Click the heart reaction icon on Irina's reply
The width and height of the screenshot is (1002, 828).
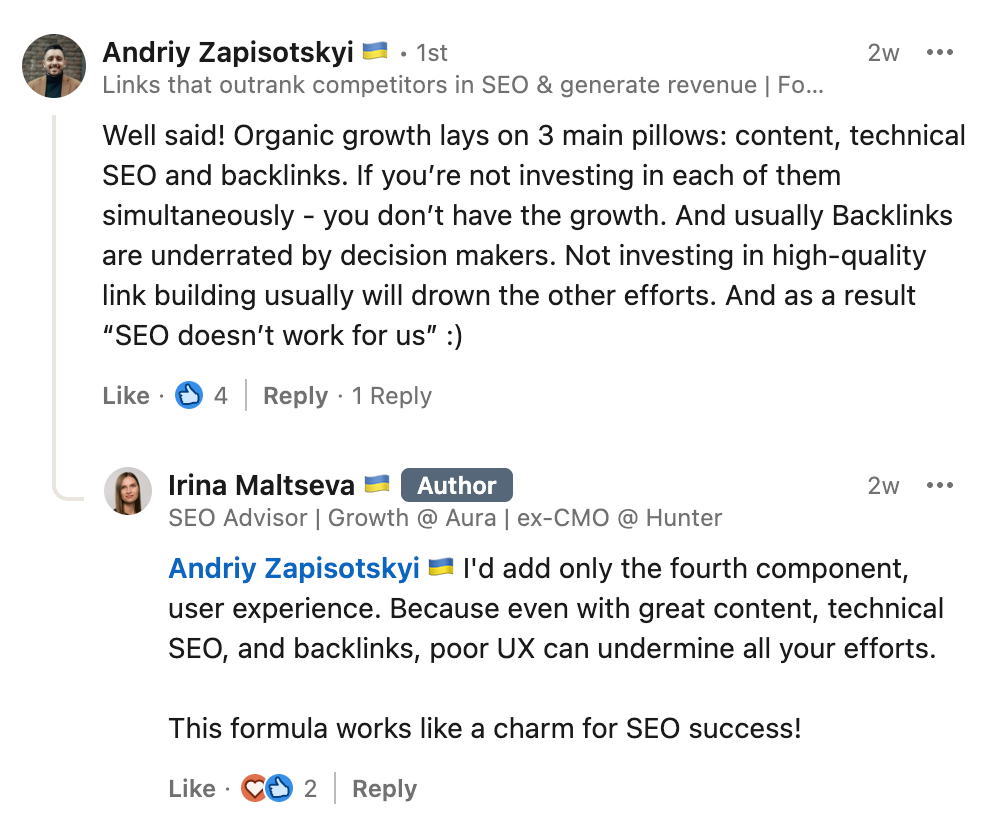(255, 789)
